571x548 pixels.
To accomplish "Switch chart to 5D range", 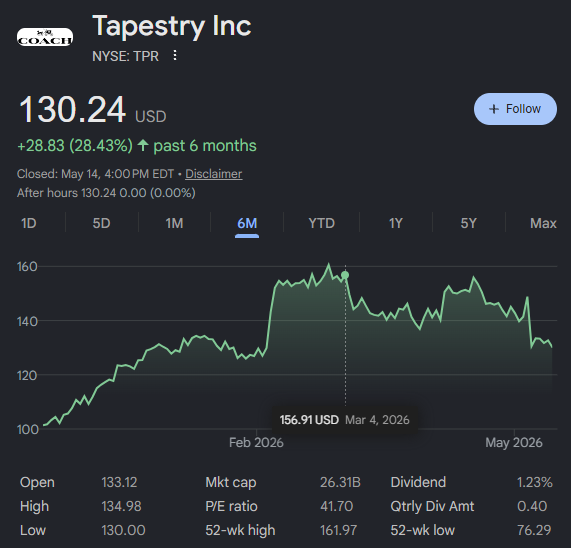I will pos(101,223).
